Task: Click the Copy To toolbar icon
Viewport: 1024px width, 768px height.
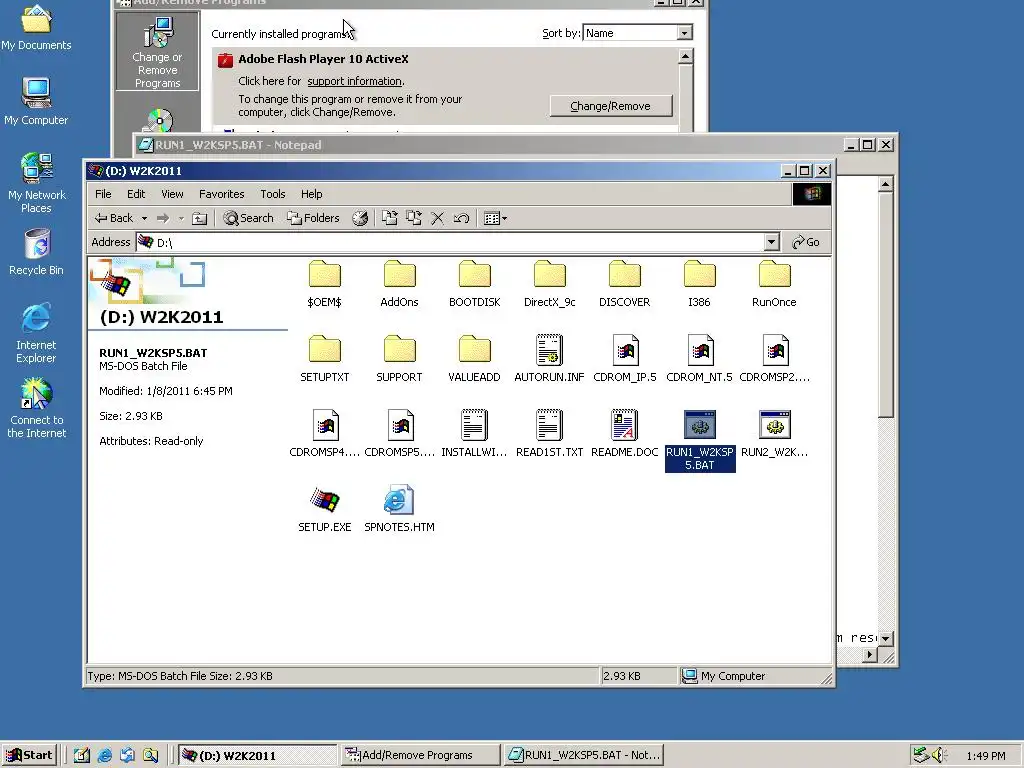Action: 413,219
